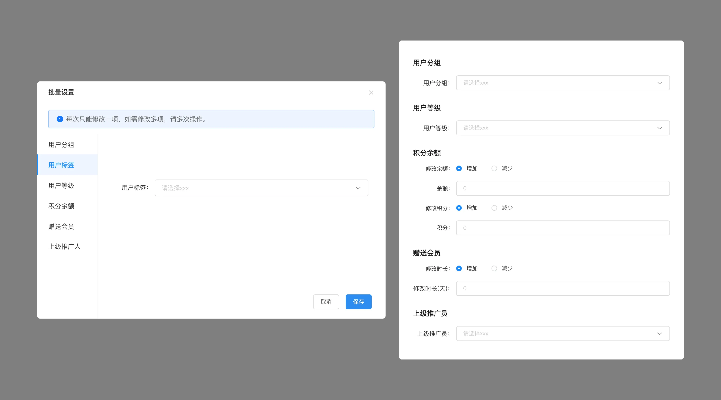Go to the 上级推广人 sidebar tab

(64, 245)
